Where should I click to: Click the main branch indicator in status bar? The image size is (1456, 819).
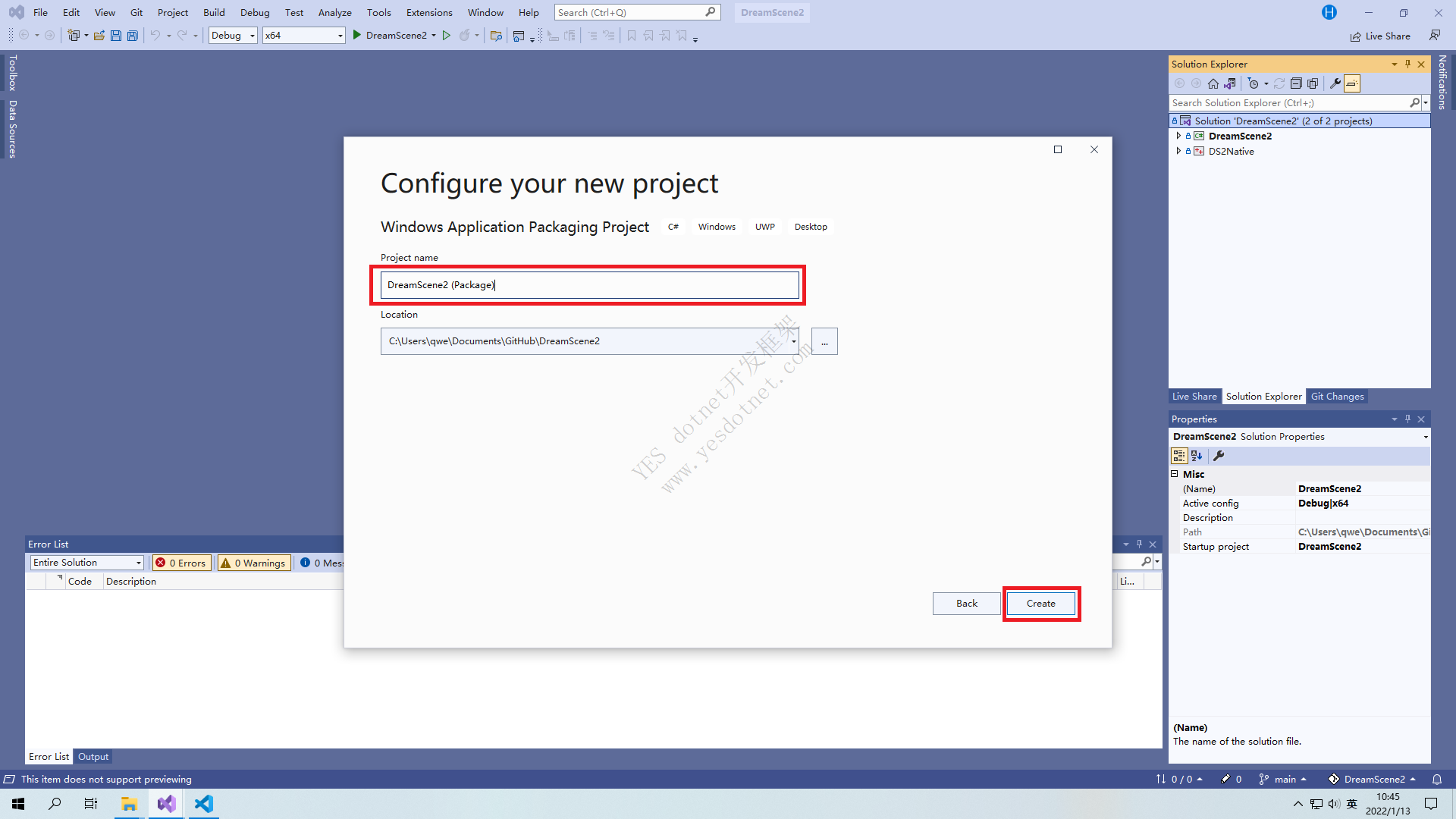click(1283, 779)
